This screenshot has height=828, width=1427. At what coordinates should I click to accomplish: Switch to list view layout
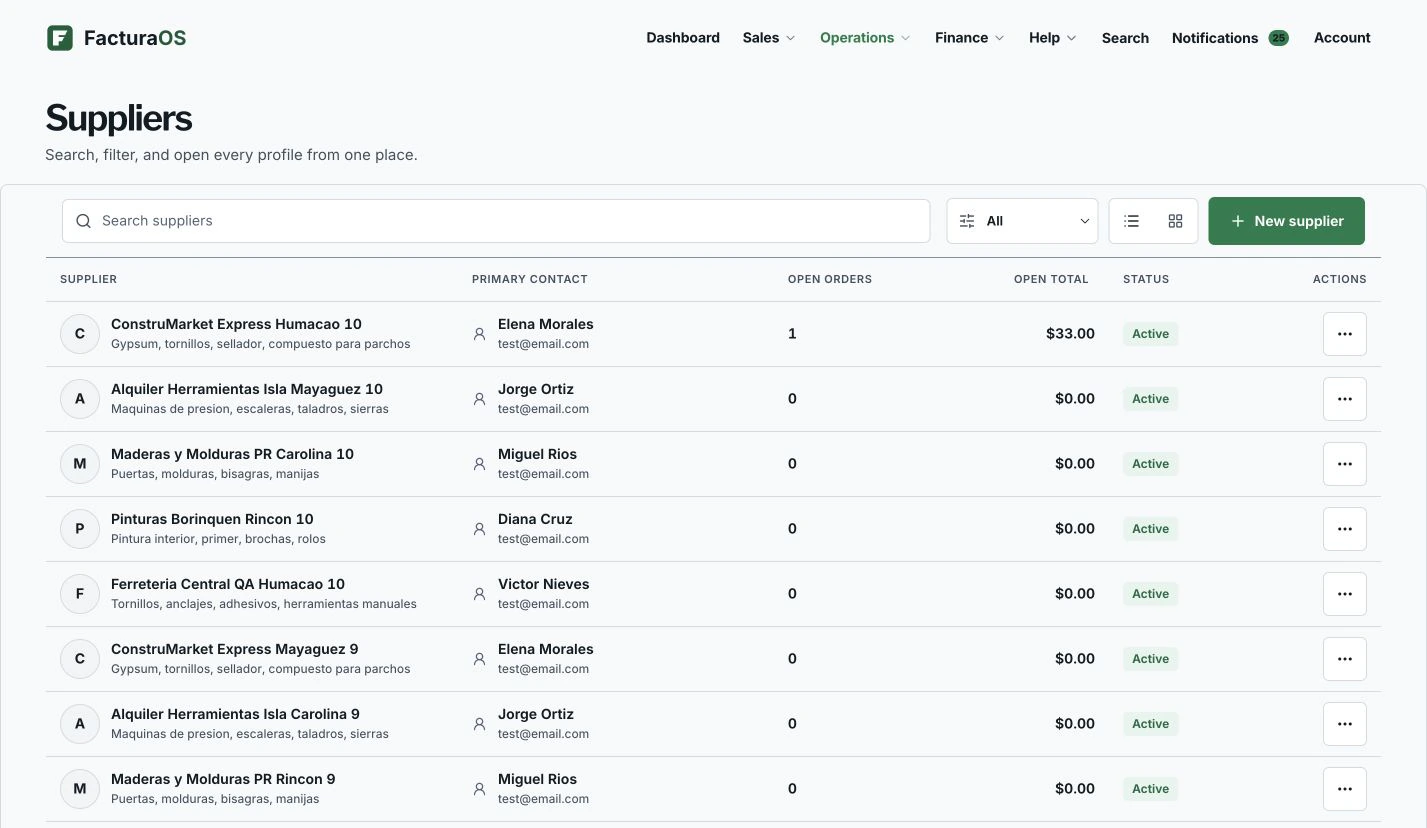click(1131, 221)
